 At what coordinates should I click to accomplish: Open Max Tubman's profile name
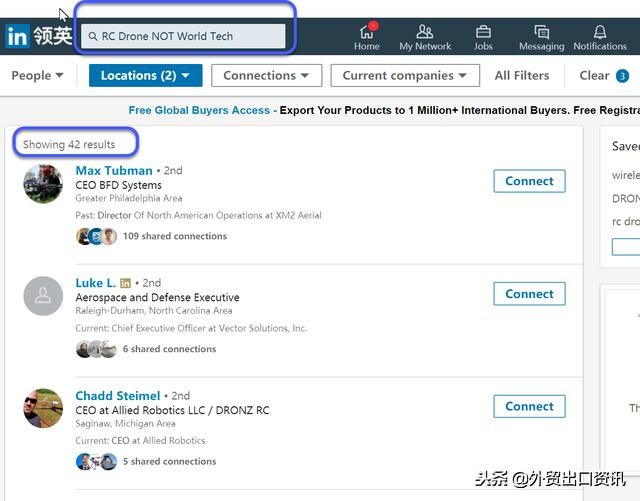point(114,171)
